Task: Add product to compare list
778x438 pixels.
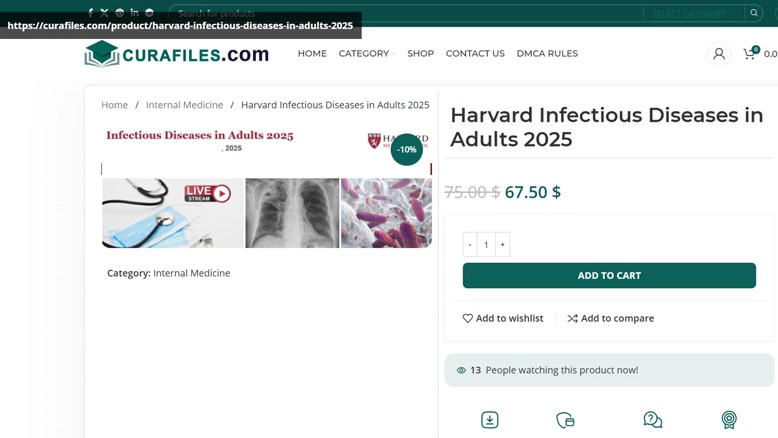Action: coord(611,318)
